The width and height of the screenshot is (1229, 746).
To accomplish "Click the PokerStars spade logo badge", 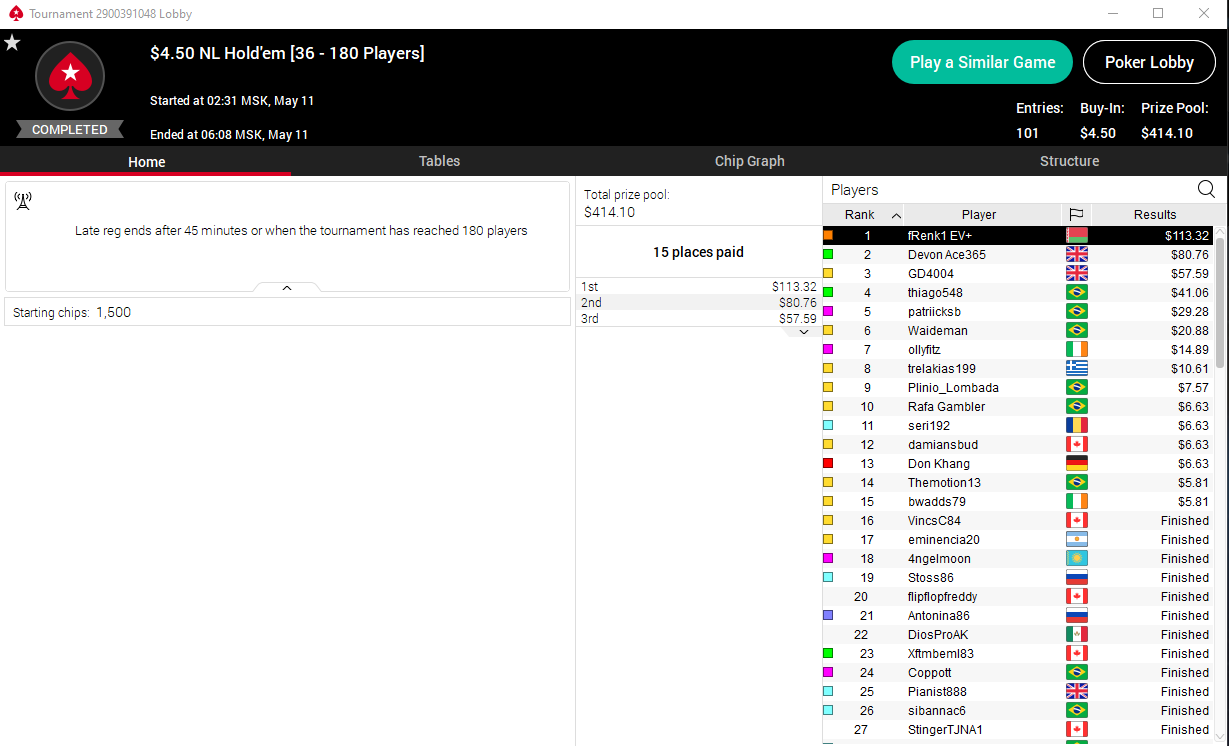I will 70,76.
